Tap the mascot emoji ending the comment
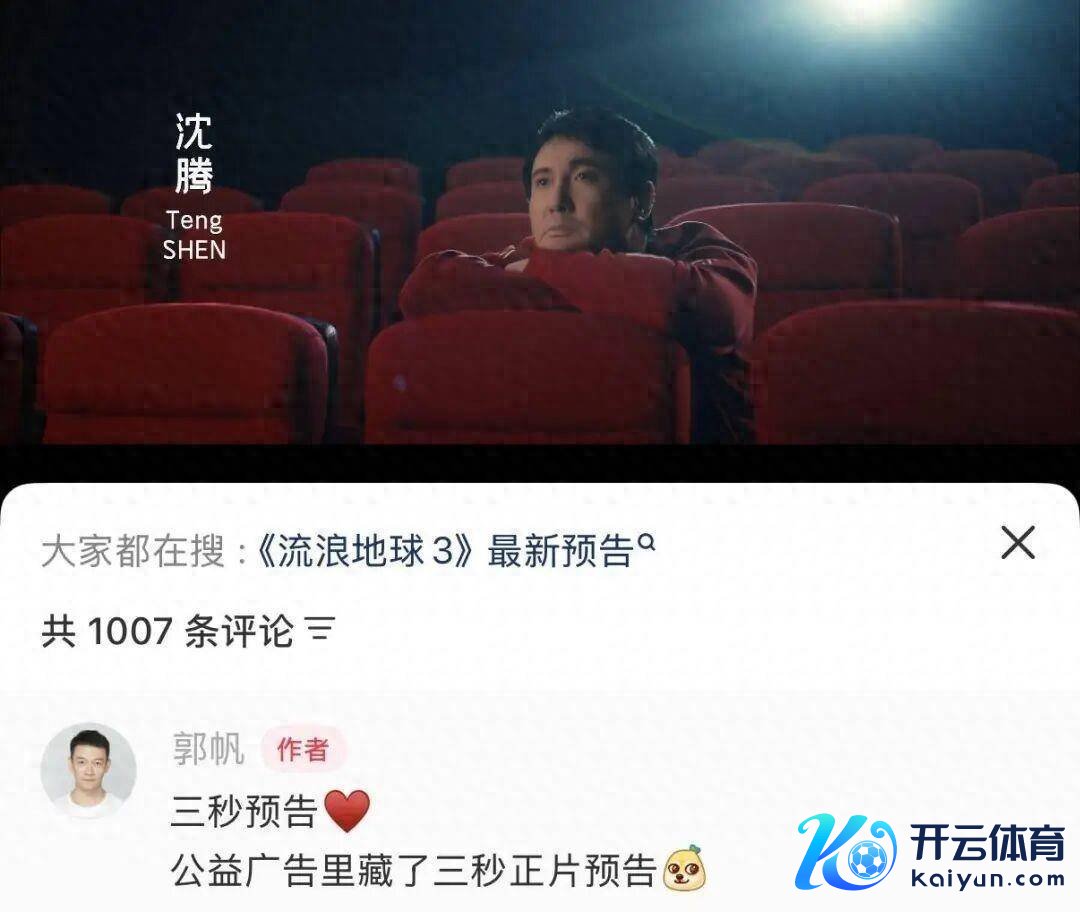Image resolution: width=1080 pixels, height=912 pixels. [684, 868]
